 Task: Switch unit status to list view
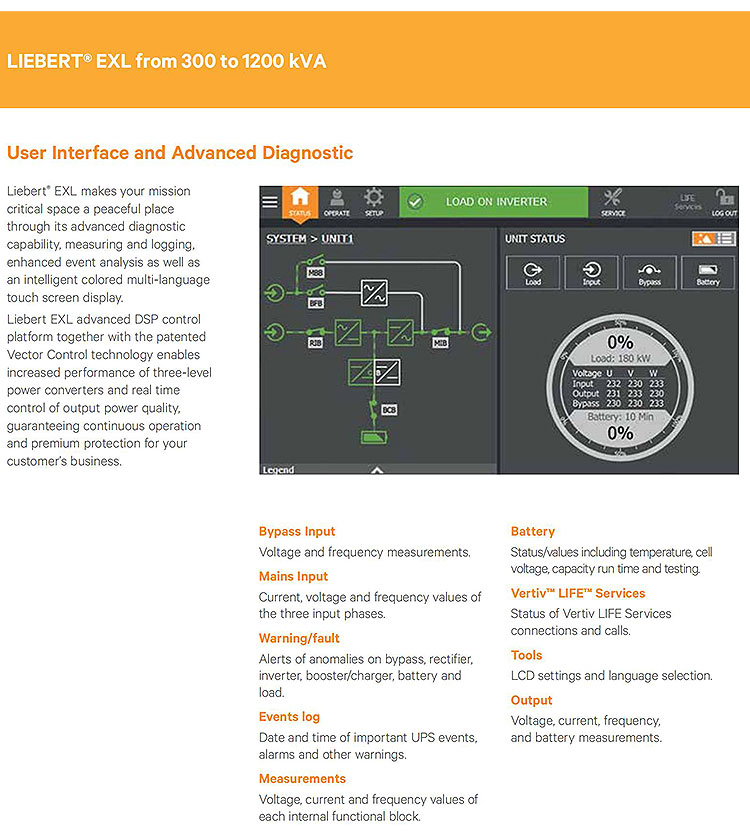(x=725, y=239)
